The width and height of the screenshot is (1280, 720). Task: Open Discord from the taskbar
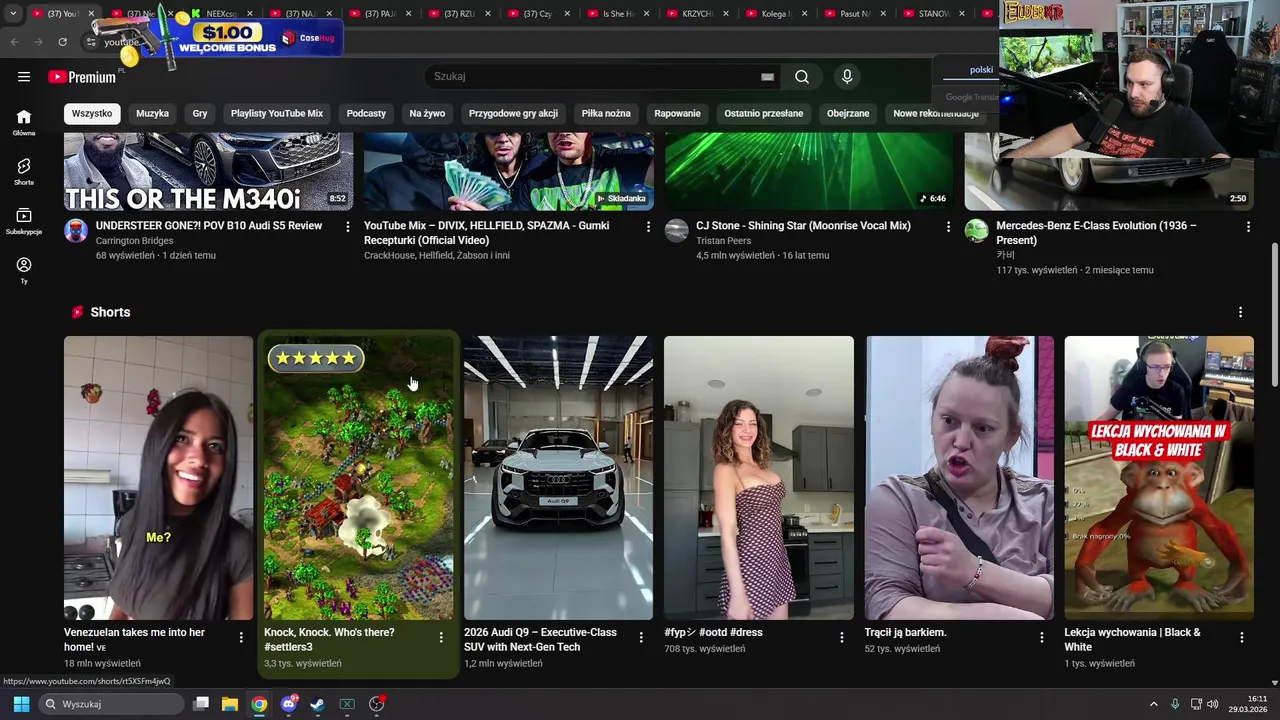pos(289,704)
